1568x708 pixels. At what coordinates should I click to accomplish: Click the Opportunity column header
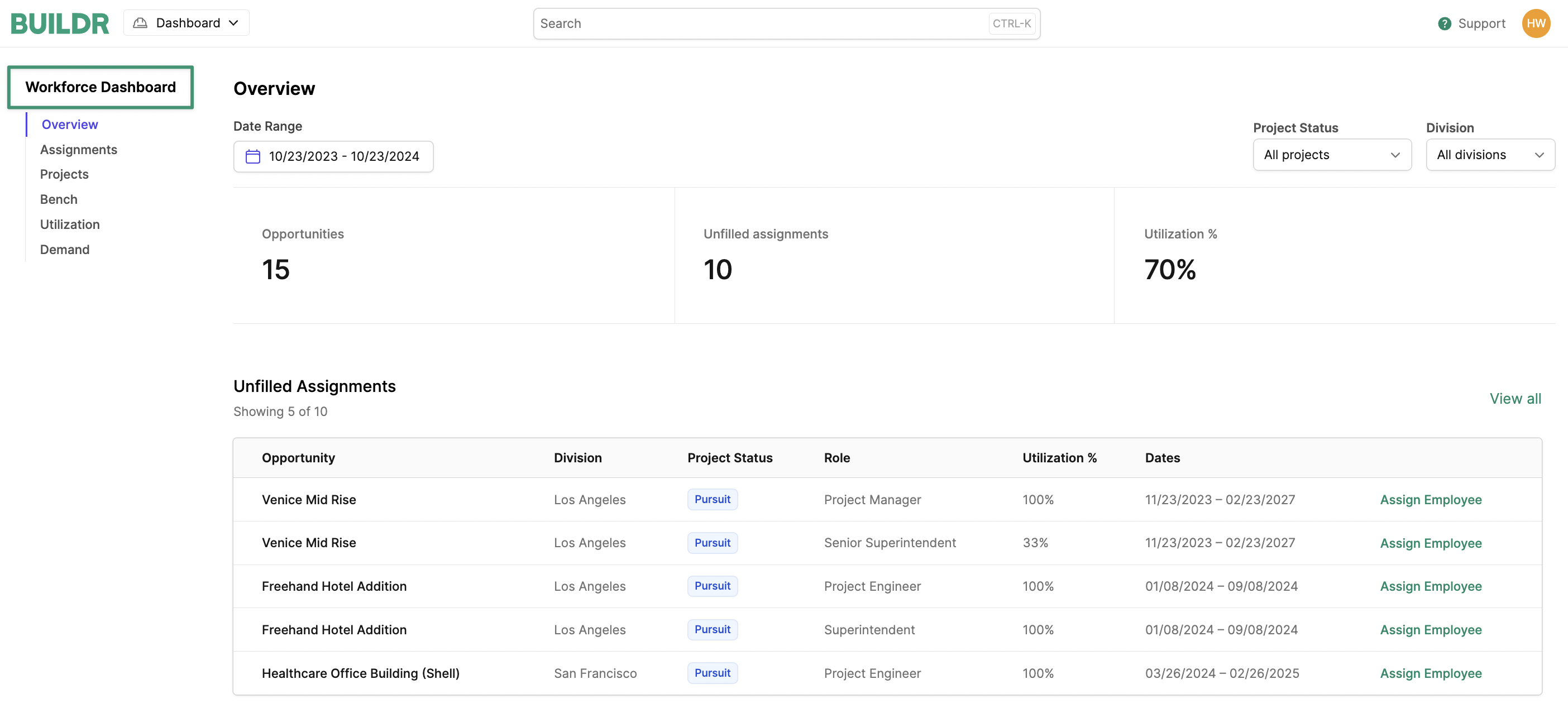pos(298,458)
